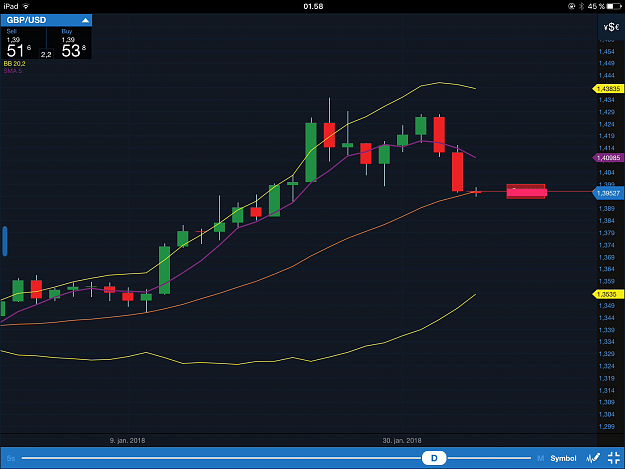
Task: Switch timeframe to 5s
Action: [11, 458]
